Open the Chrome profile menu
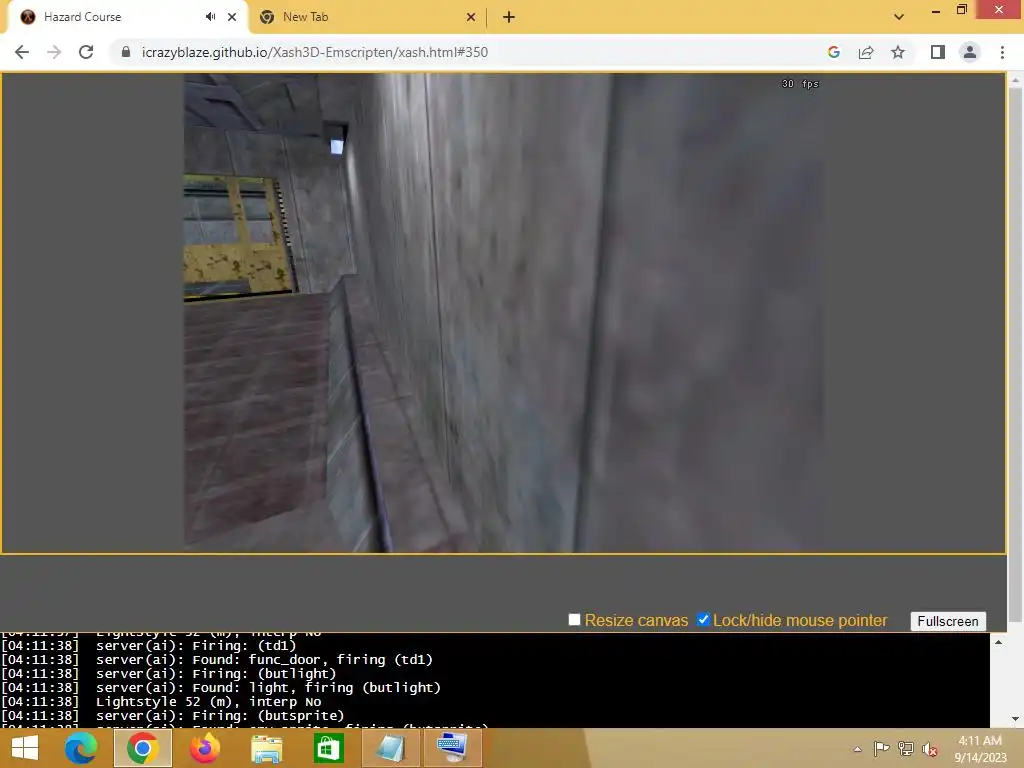The image size is (1024, 768). click(970, 52)
